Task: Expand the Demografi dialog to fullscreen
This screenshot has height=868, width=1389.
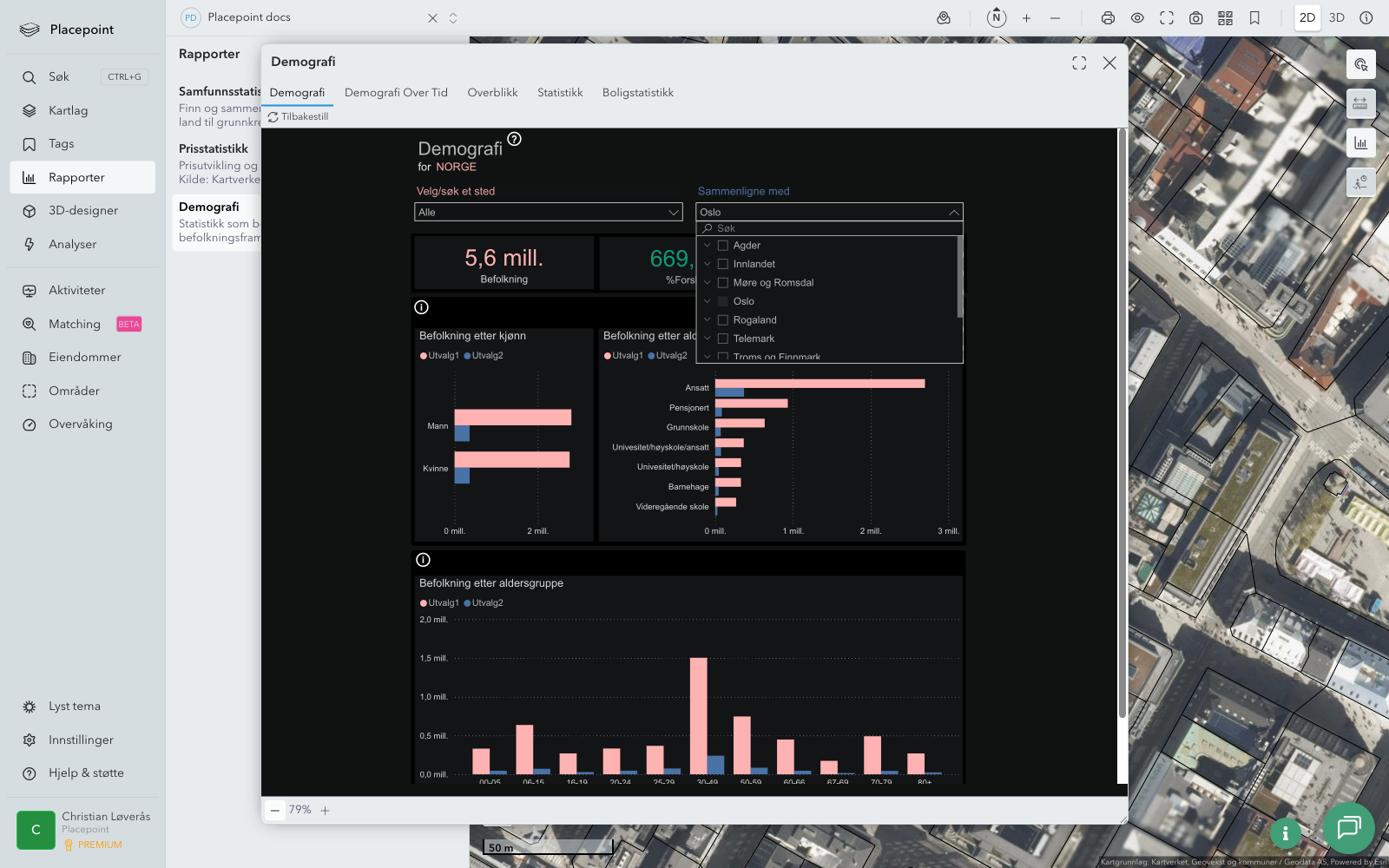Action: click(1079, 63)
